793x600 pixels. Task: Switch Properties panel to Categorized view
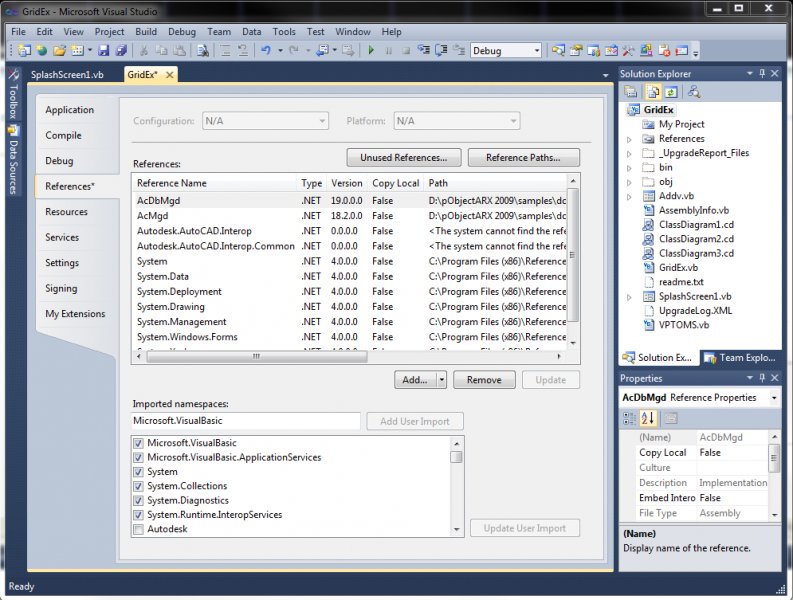pyautogui.click(x=629, y=418)
